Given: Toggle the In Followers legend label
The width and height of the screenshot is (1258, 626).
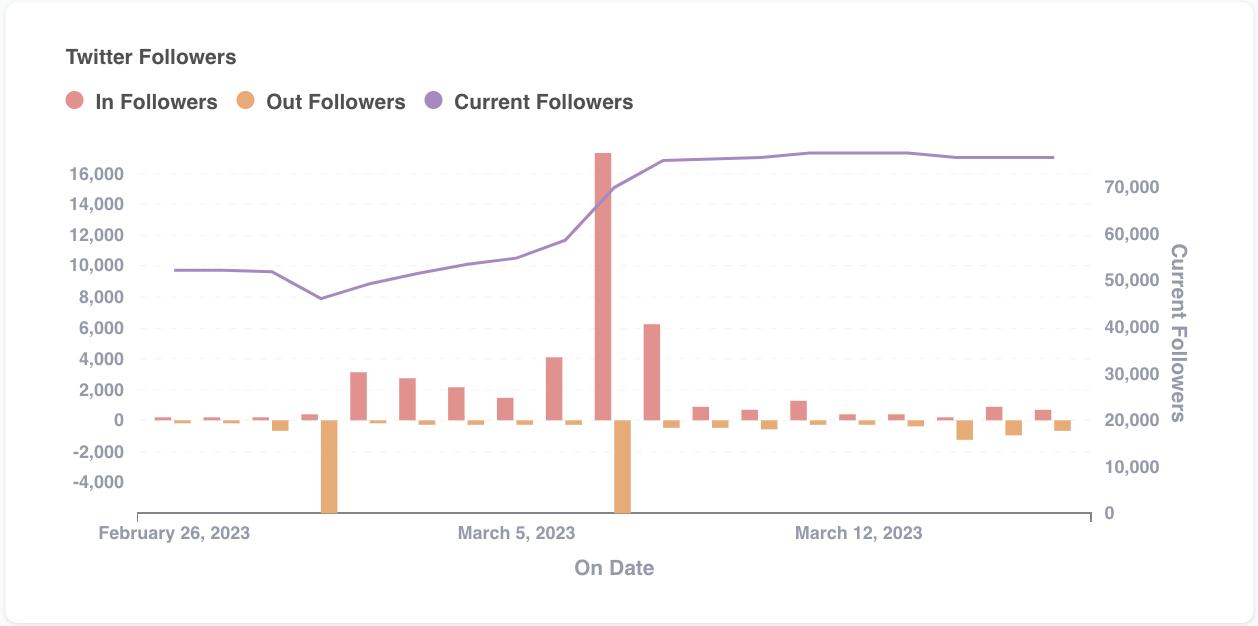Looking at the screenshot, I should [x=156, y=102].
